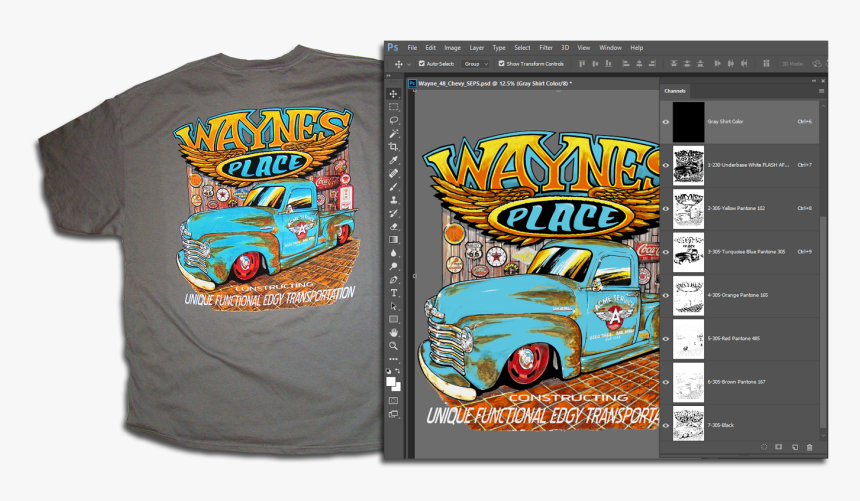This screenshot has height=501, width=860.
Task: Hide the Underbase White channel
Action: point(666,165)
